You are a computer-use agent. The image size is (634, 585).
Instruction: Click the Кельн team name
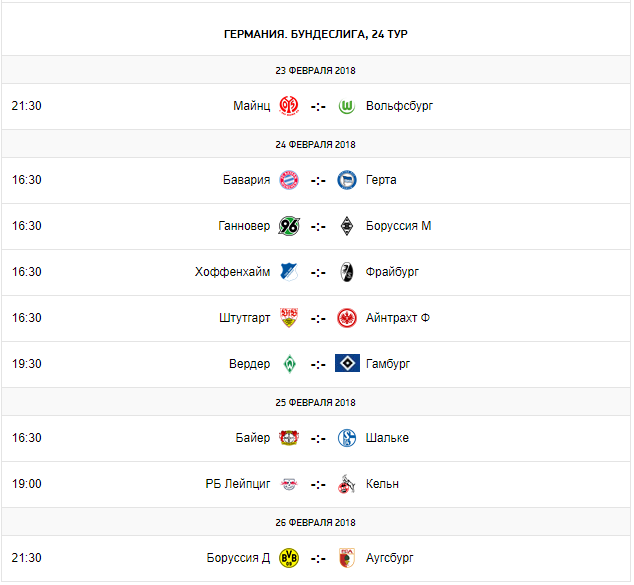382,484
